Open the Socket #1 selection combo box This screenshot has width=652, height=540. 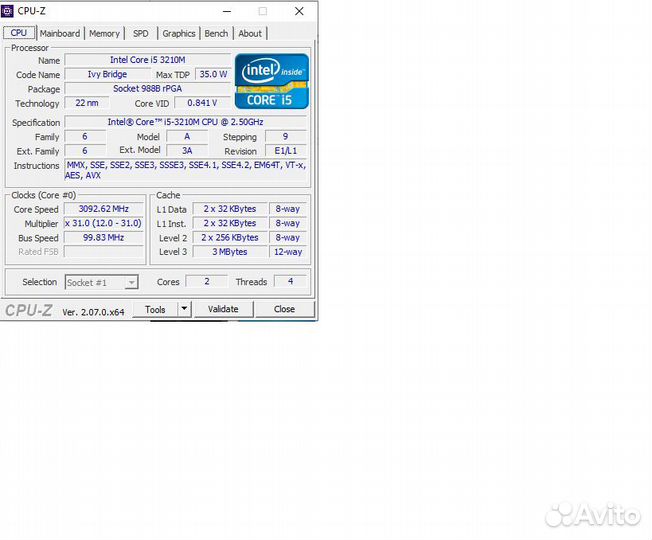tap(101, 282)
